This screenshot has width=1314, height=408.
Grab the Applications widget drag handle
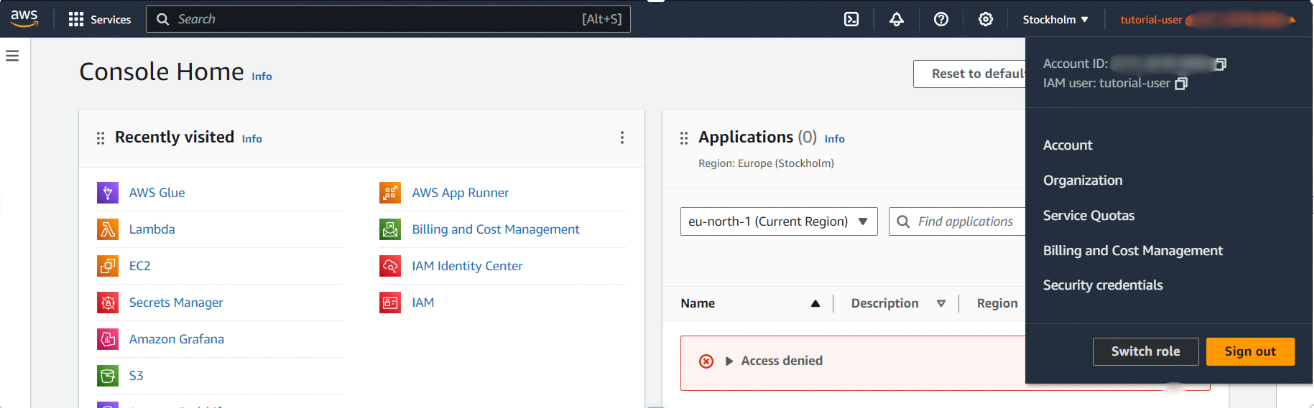coord(684,138)
